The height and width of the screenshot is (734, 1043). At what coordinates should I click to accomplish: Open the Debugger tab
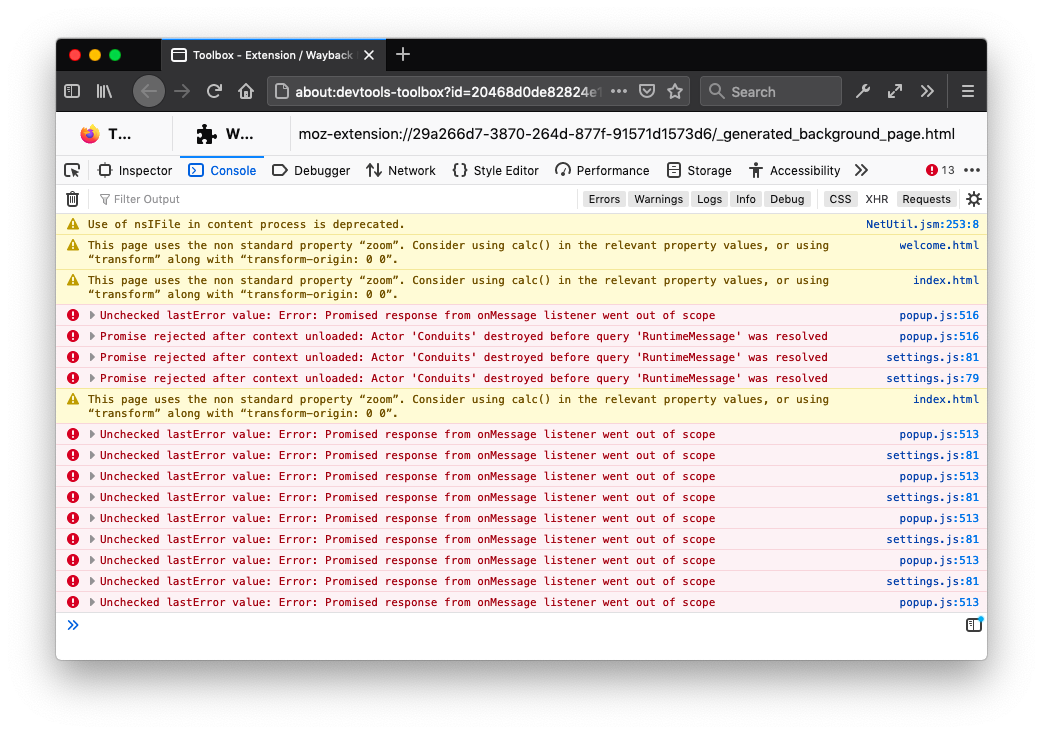coord(311,170)
